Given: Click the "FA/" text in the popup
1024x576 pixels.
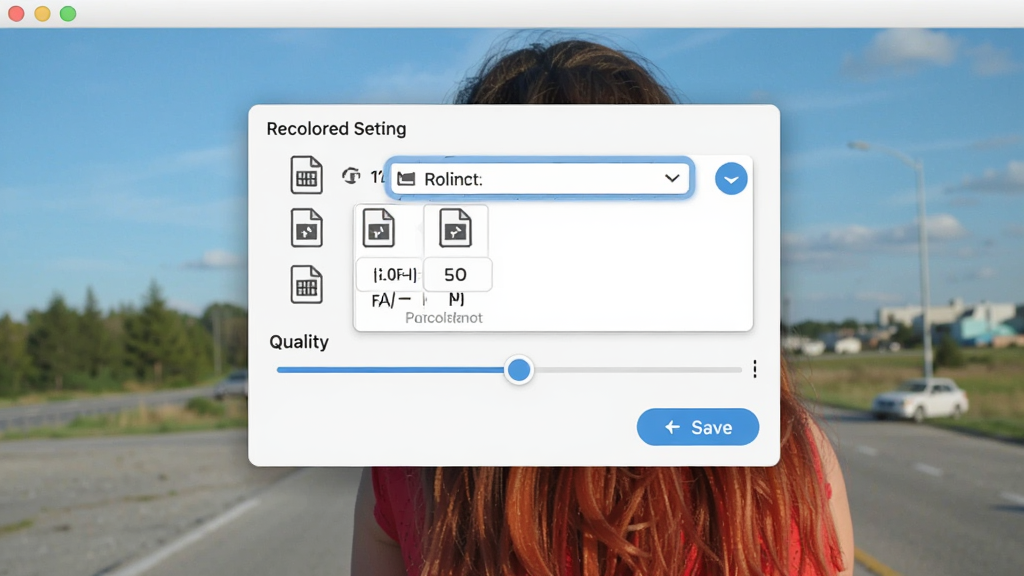Looking at the screenshot, I should (x=383, y=300).
